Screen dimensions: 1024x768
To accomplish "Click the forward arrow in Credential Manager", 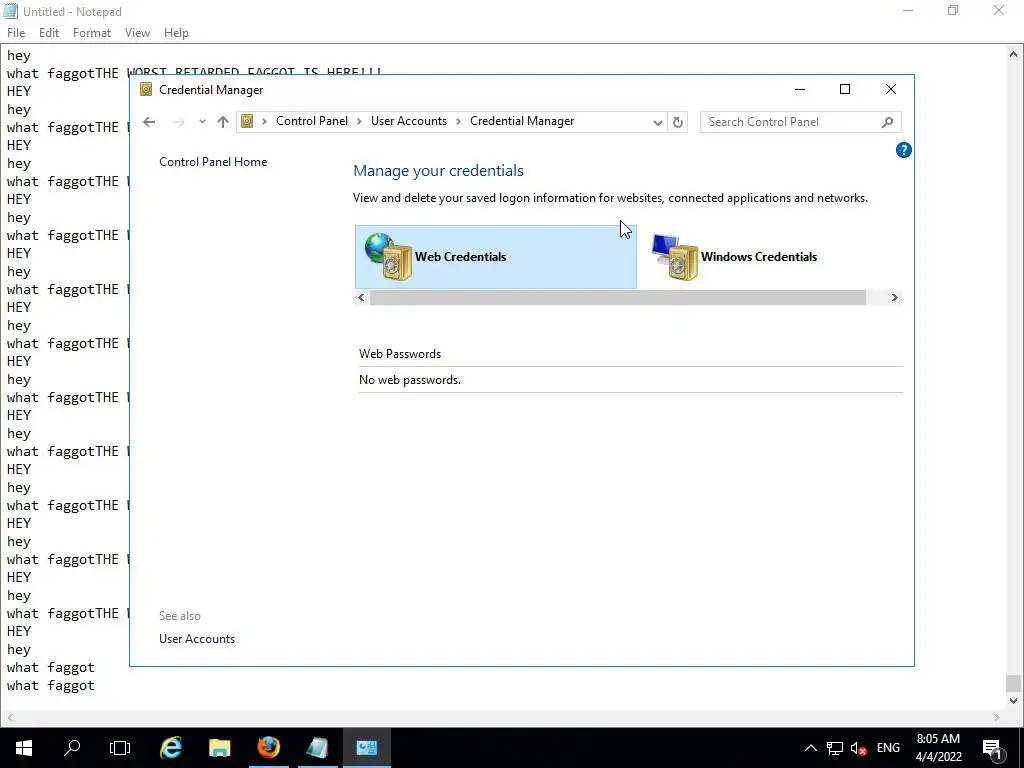I will [x=179, y=121].
